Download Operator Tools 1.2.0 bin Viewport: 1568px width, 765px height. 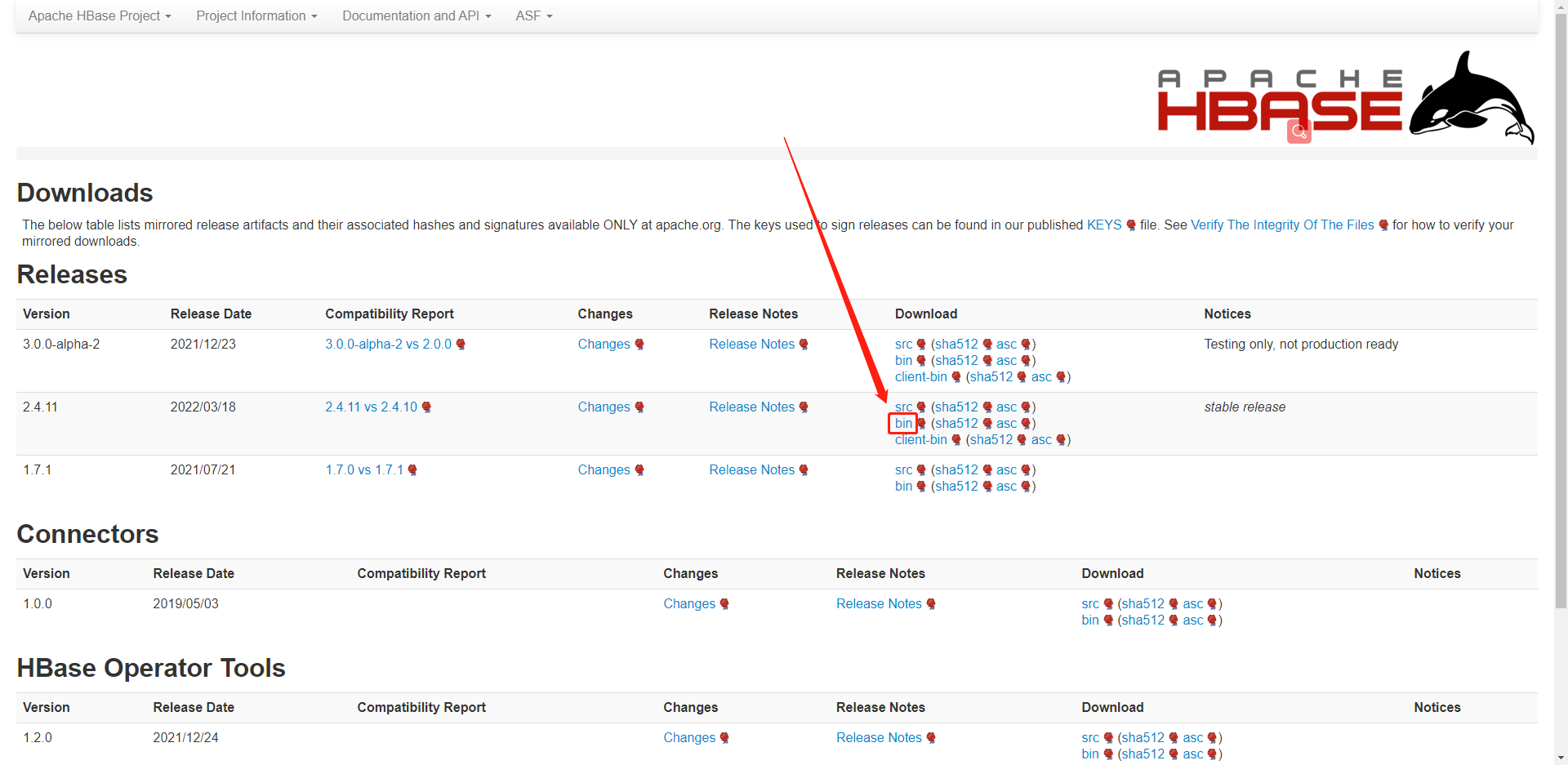pos(1090,754)
